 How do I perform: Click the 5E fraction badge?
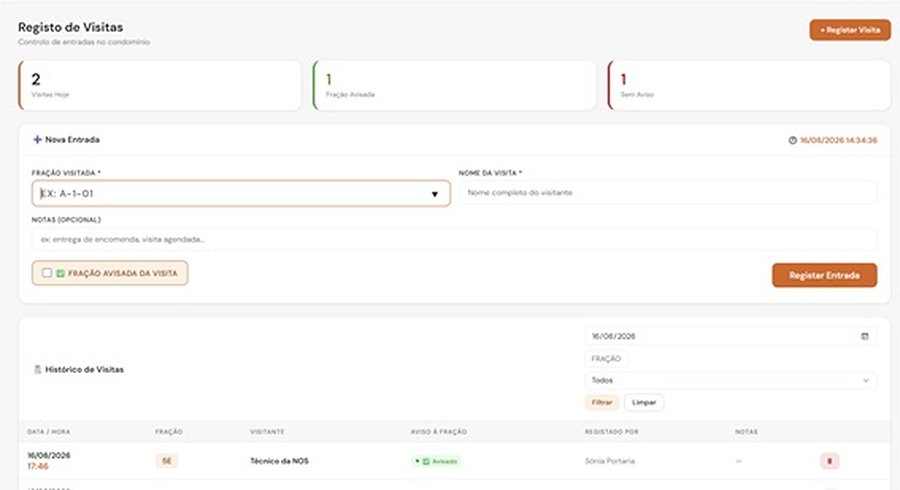point(166,461)
